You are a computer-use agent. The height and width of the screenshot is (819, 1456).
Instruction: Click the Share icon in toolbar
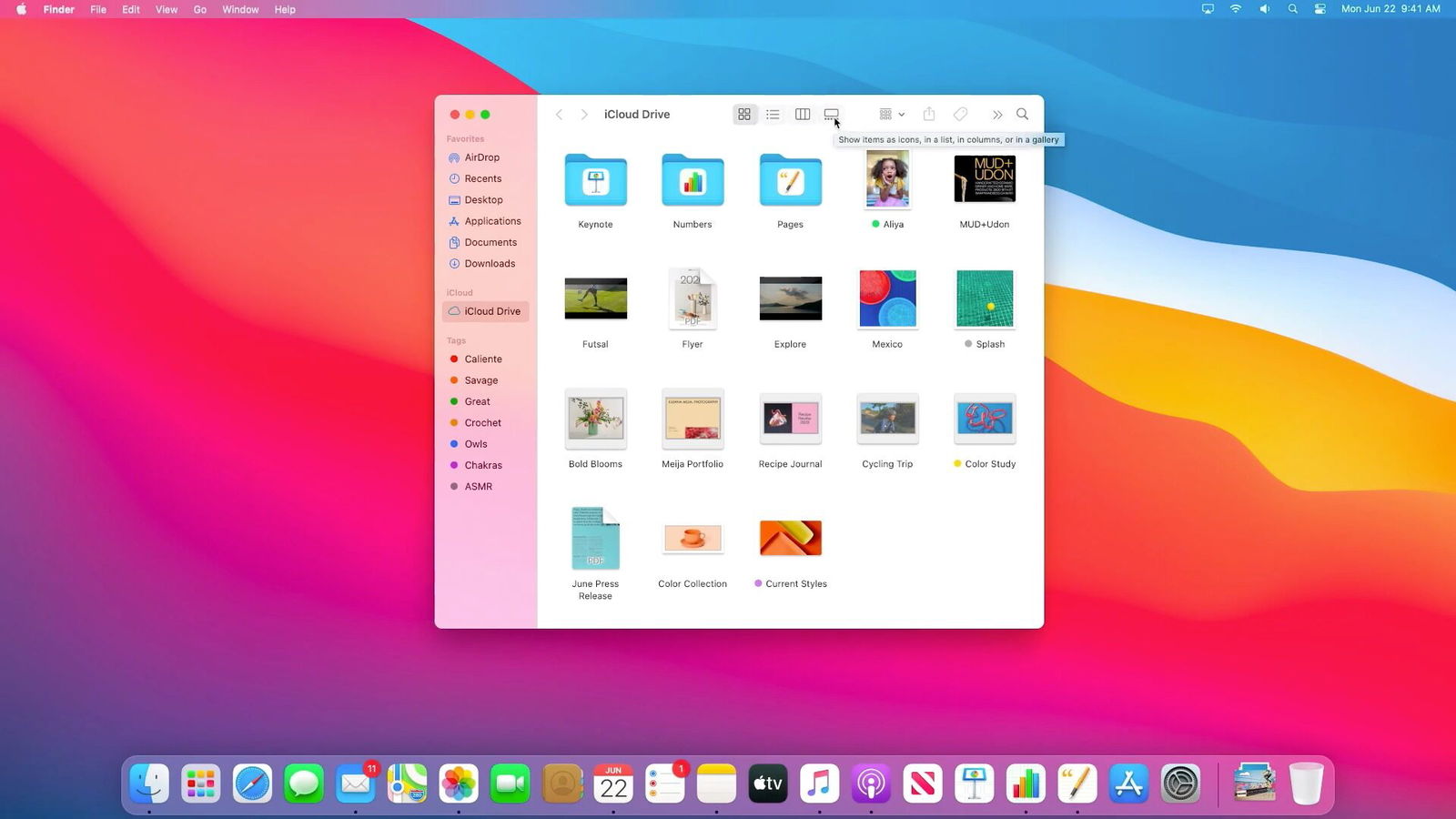pos(929,115)
